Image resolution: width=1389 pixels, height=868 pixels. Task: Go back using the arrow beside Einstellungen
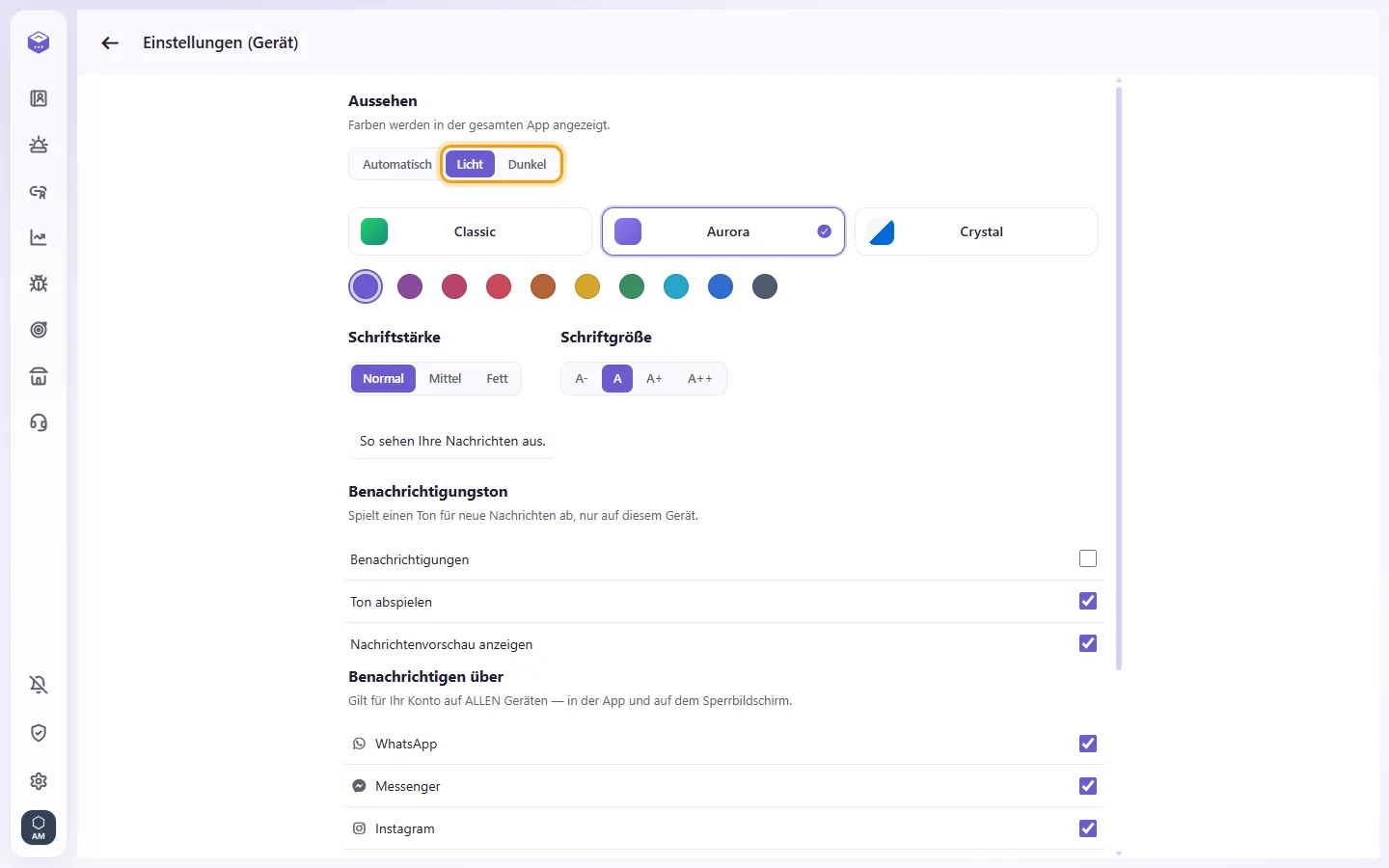click(110, 42)
